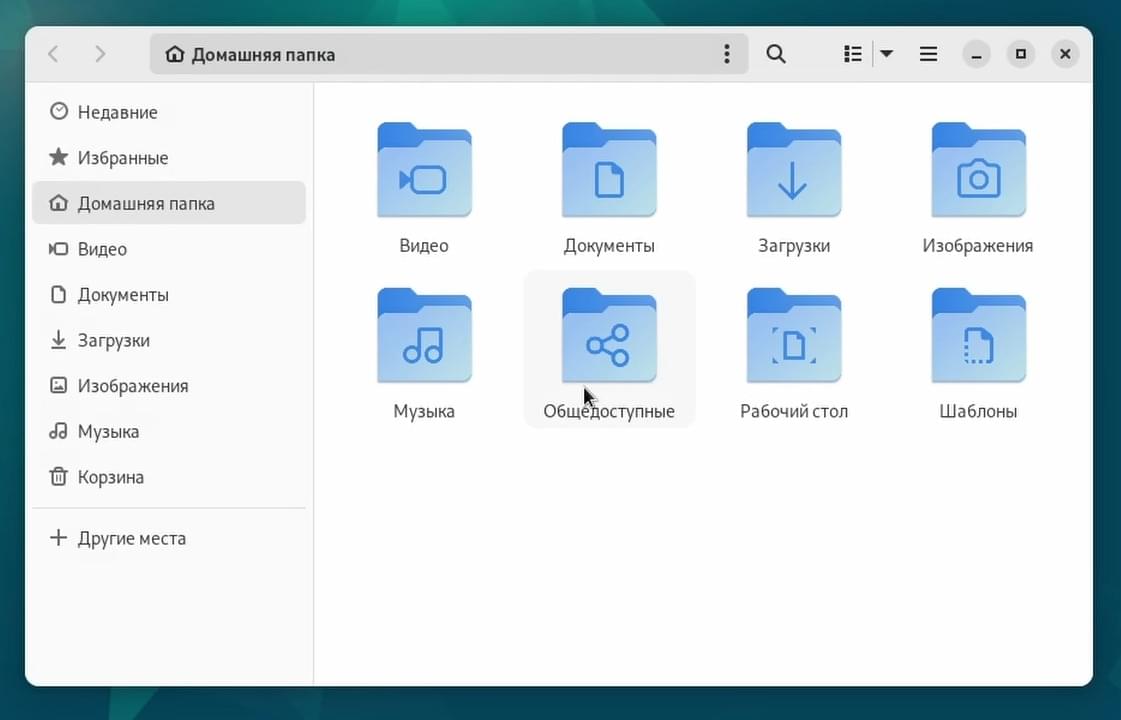This screenshot has height=720, width=1121.
Task: Click house icon beside Домашняя папка in sidebar
Action: pyautogui.click(x=59, y=203)
